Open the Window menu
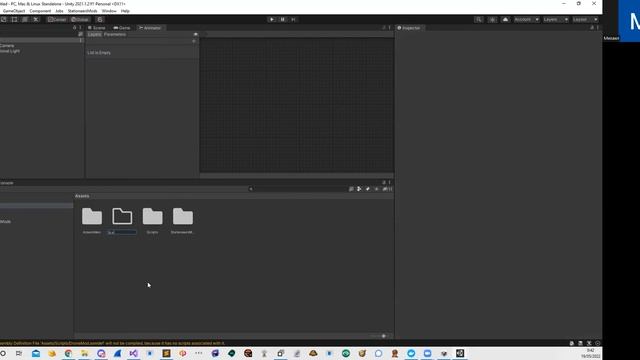 [109, 11]
